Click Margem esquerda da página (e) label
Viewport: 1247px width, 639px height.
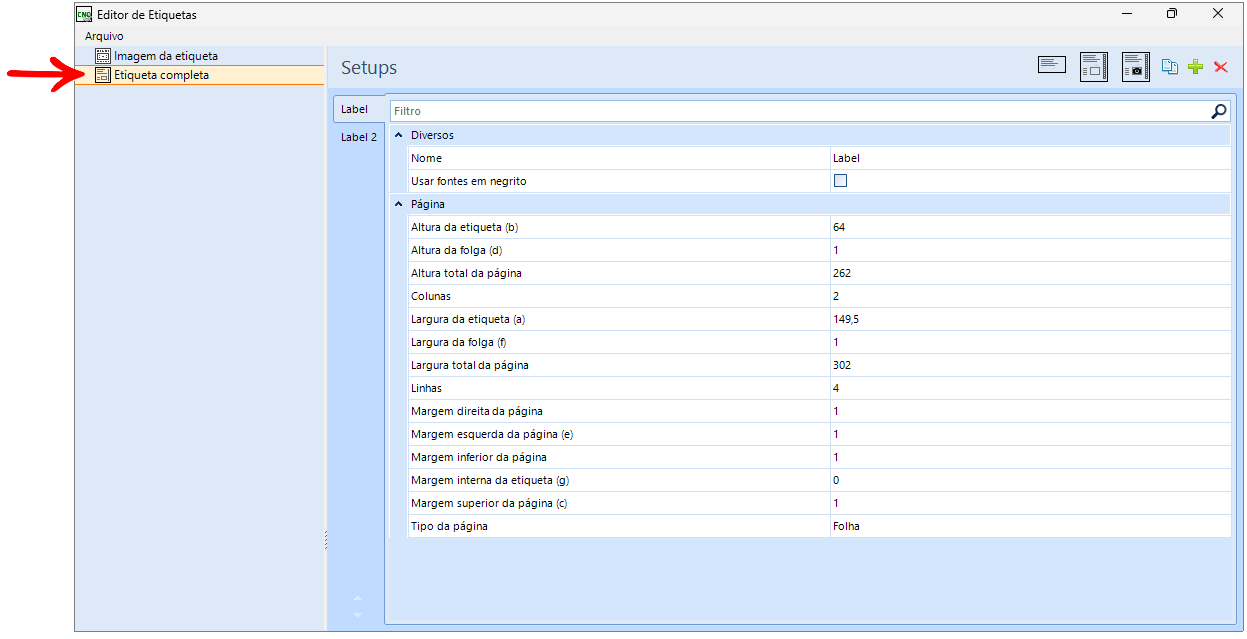[491, 434]
